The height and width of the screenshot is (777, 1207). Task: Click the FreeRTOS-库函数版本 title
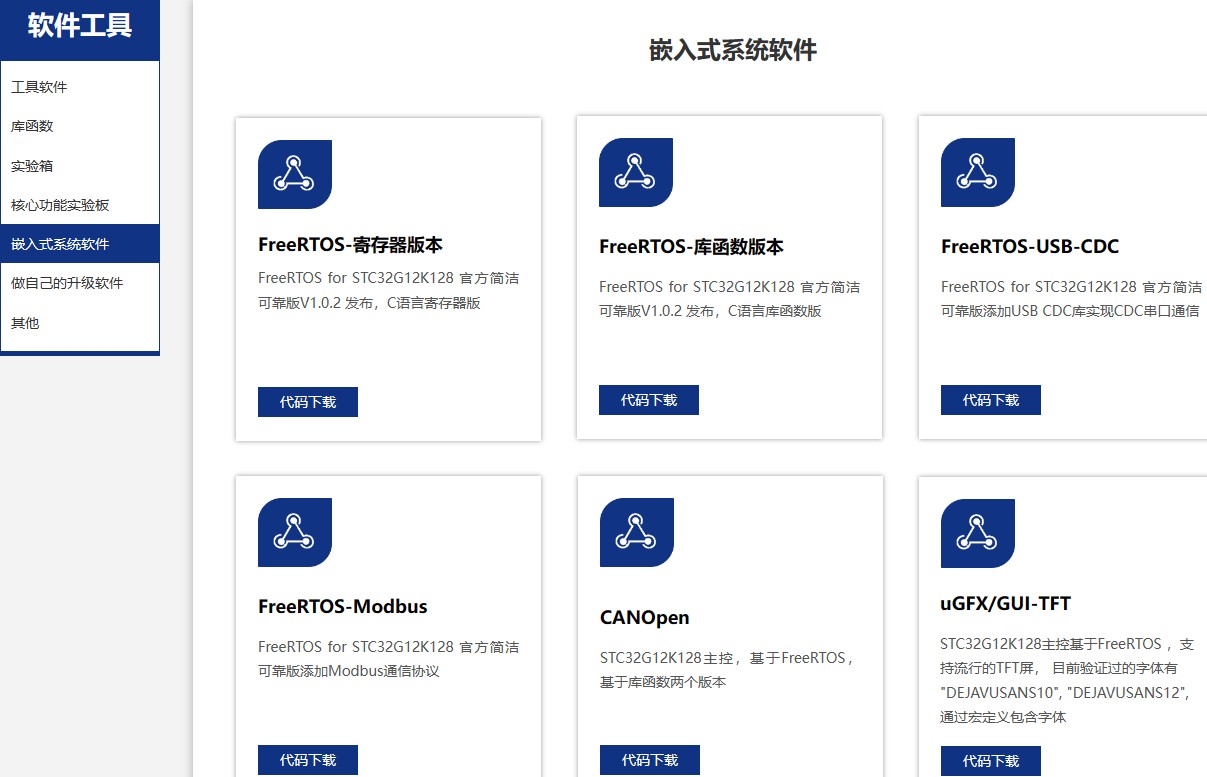[x=691, y=247]
